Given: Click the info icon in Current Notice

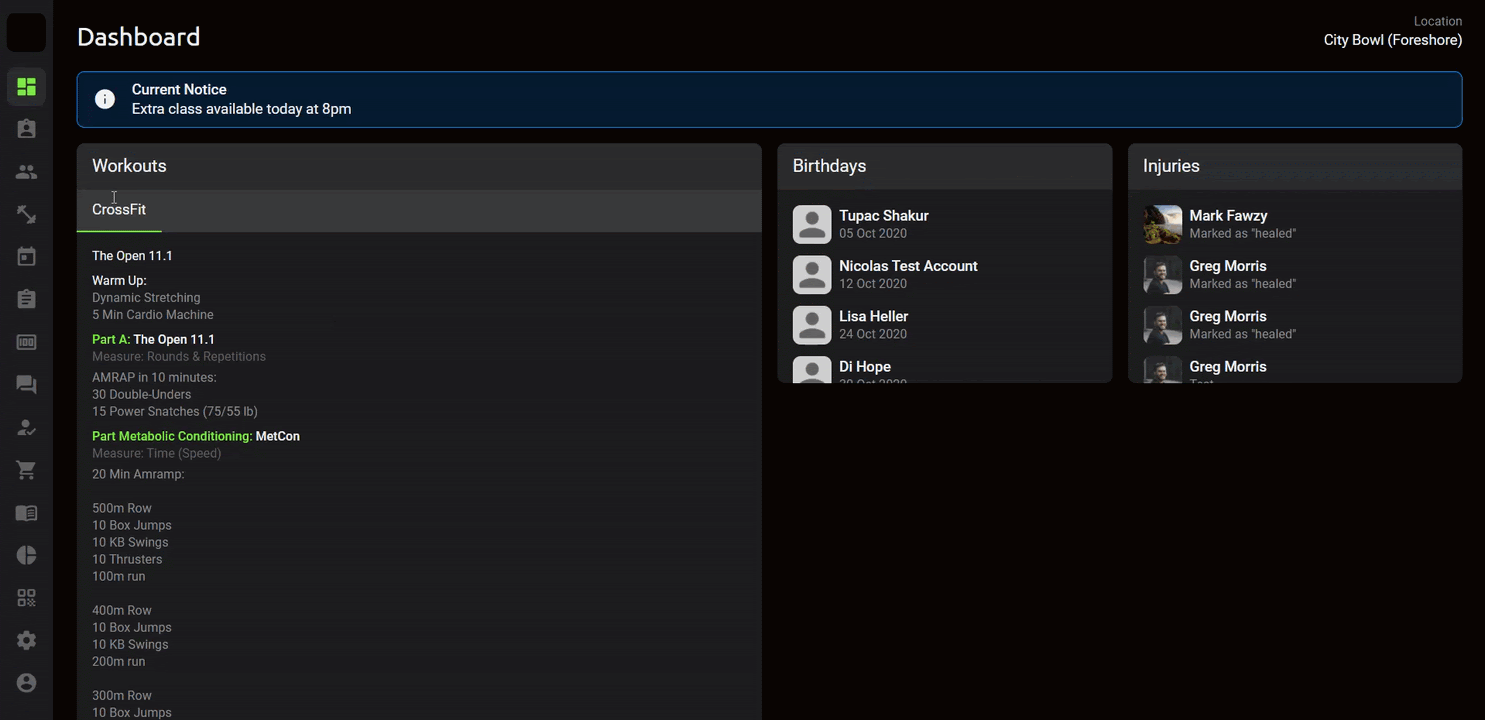Looking at the screenshot, I should [104, 99].
